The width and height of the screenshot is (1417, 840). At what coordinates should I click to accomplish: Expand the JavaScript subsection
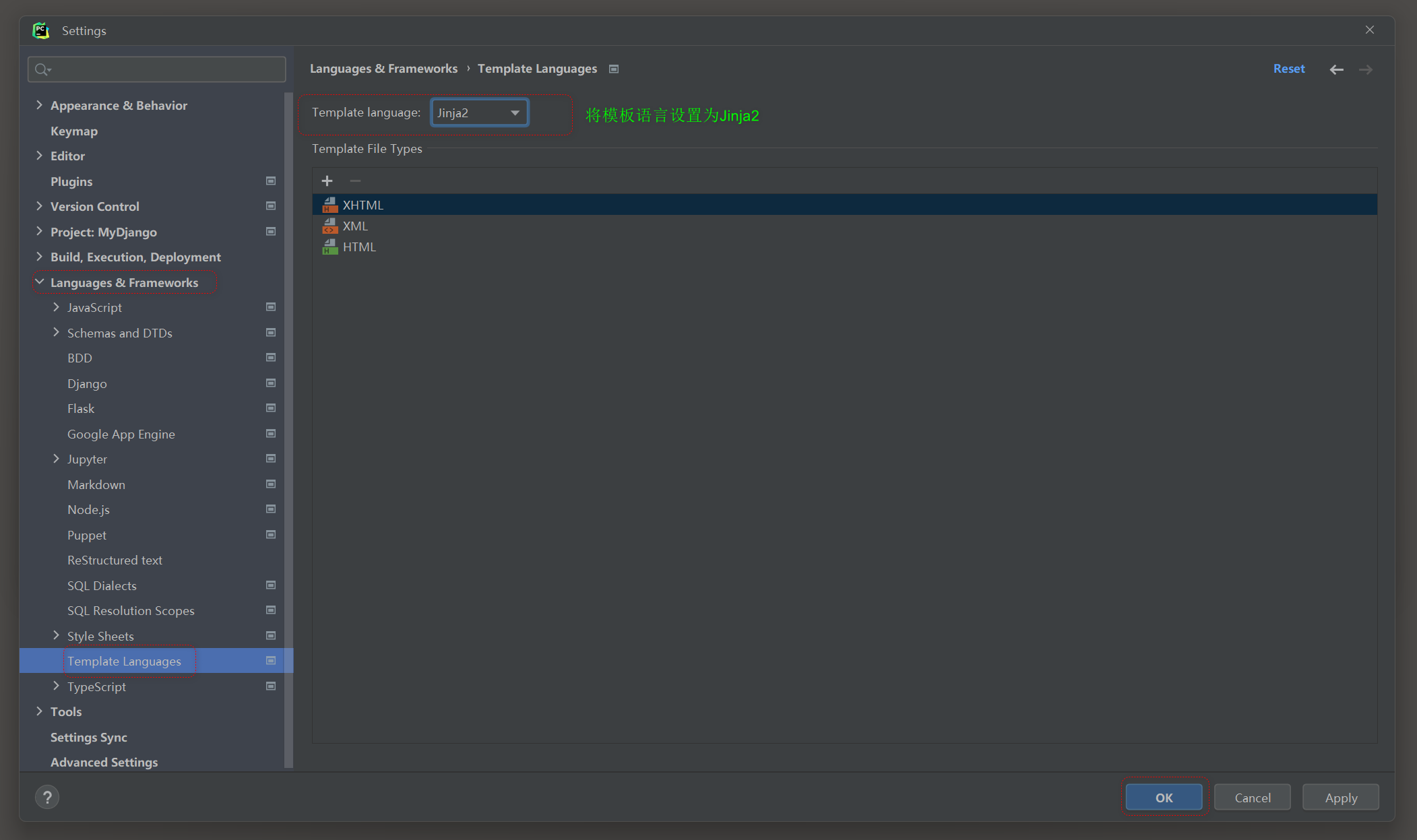click(56, 307)
